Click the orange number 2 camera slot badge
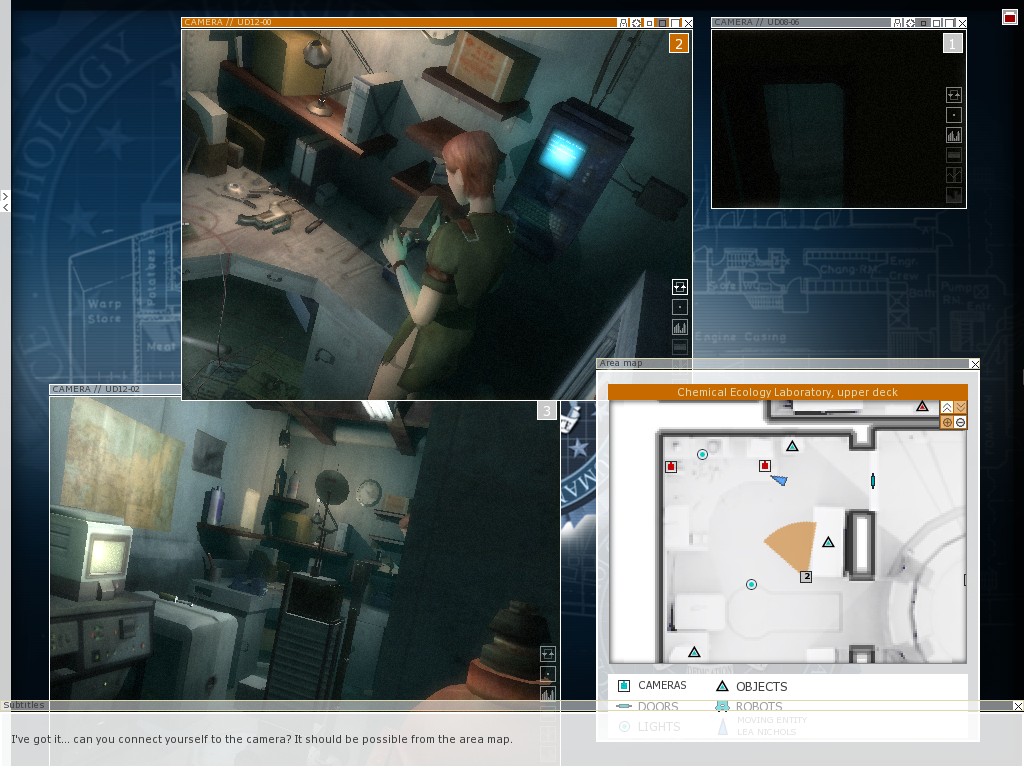This screenshot has height=768, width=1024. pyautogui.click(x=679, y=43)
